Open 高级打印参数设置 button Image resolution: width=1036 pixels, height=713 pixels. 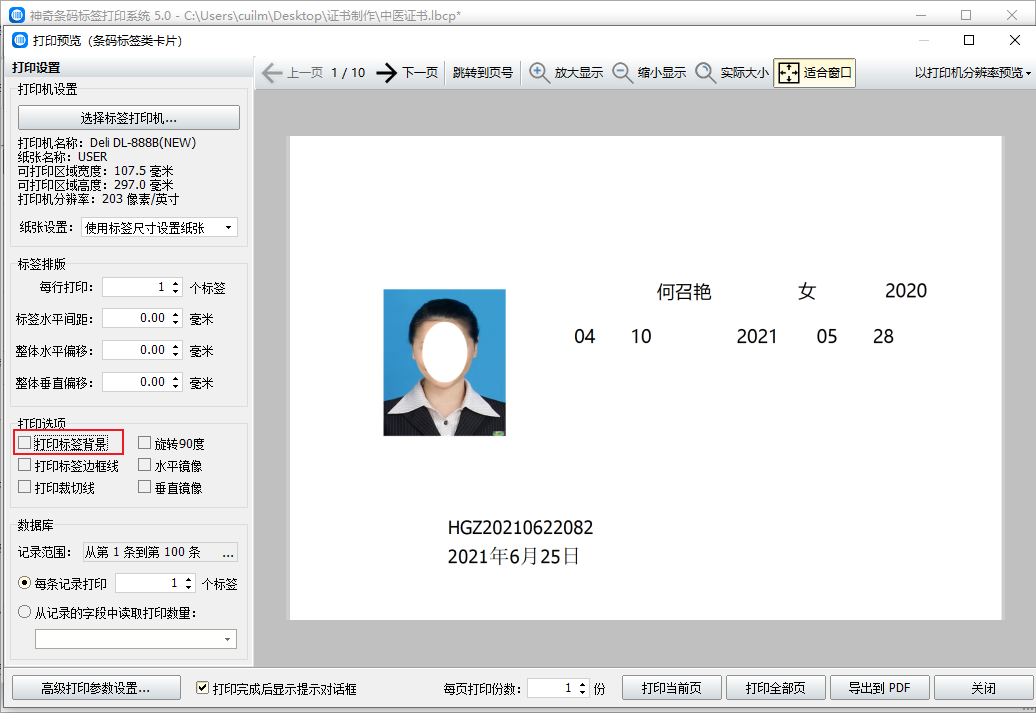click(x=96, y=688)
